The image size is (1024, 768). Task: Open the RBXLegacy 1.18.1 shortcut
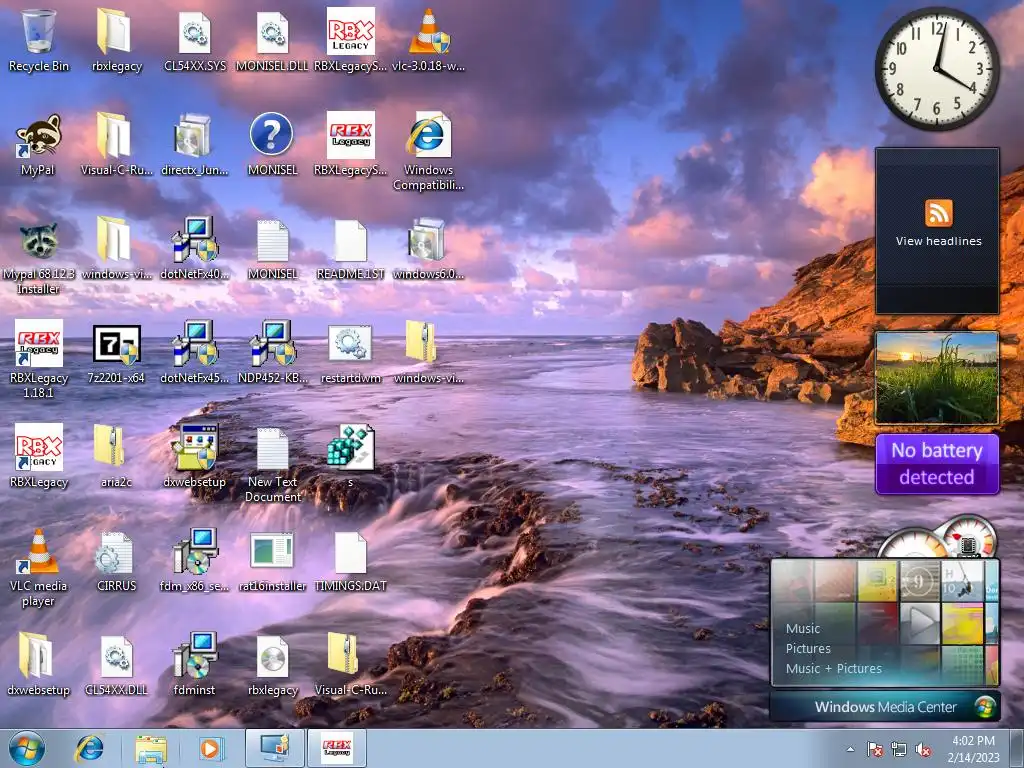[39, 359]
